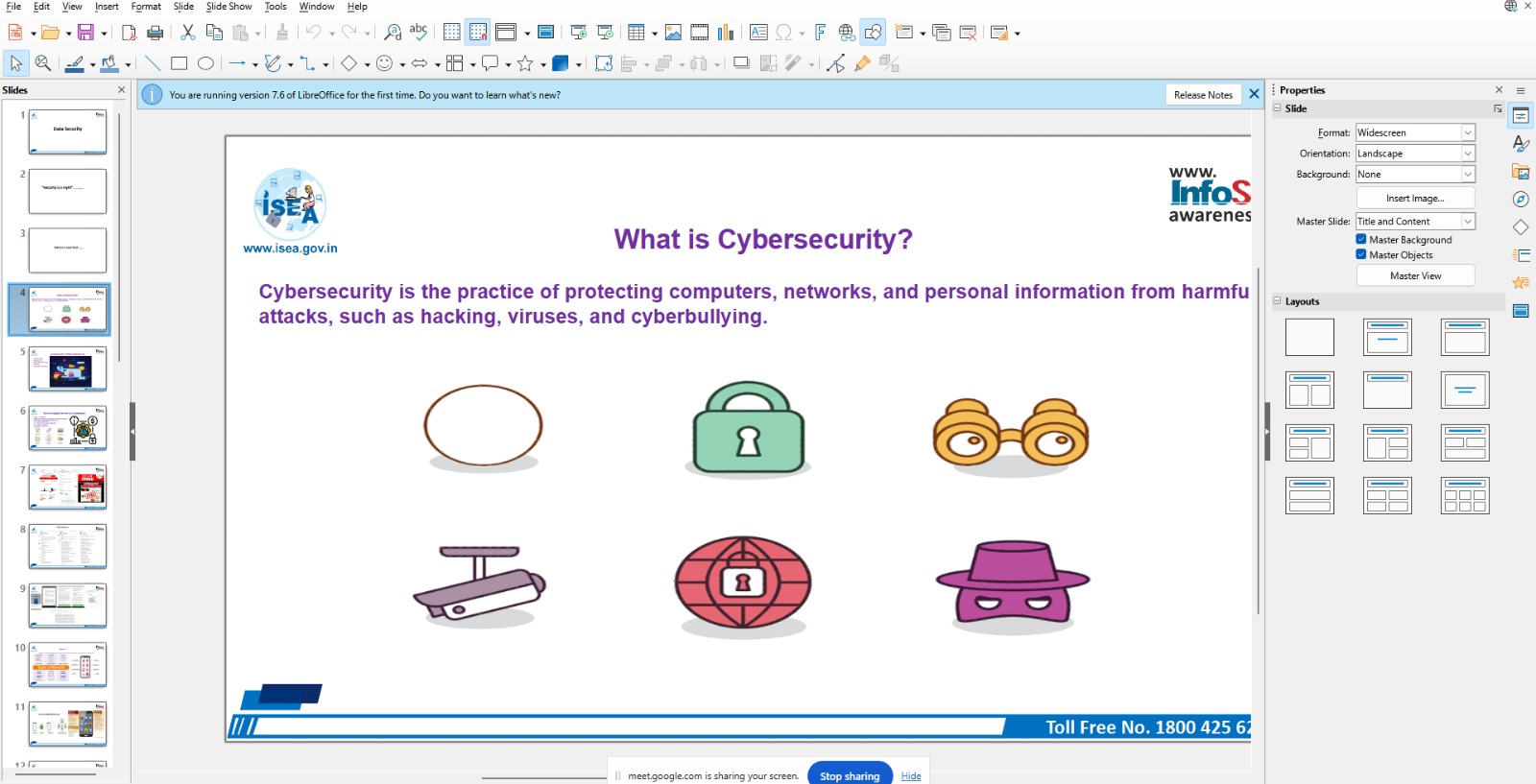Open the Orientation dropdown showing Landscape
The height and width of the screenshot is (784, 1536).
[1415, 154]
